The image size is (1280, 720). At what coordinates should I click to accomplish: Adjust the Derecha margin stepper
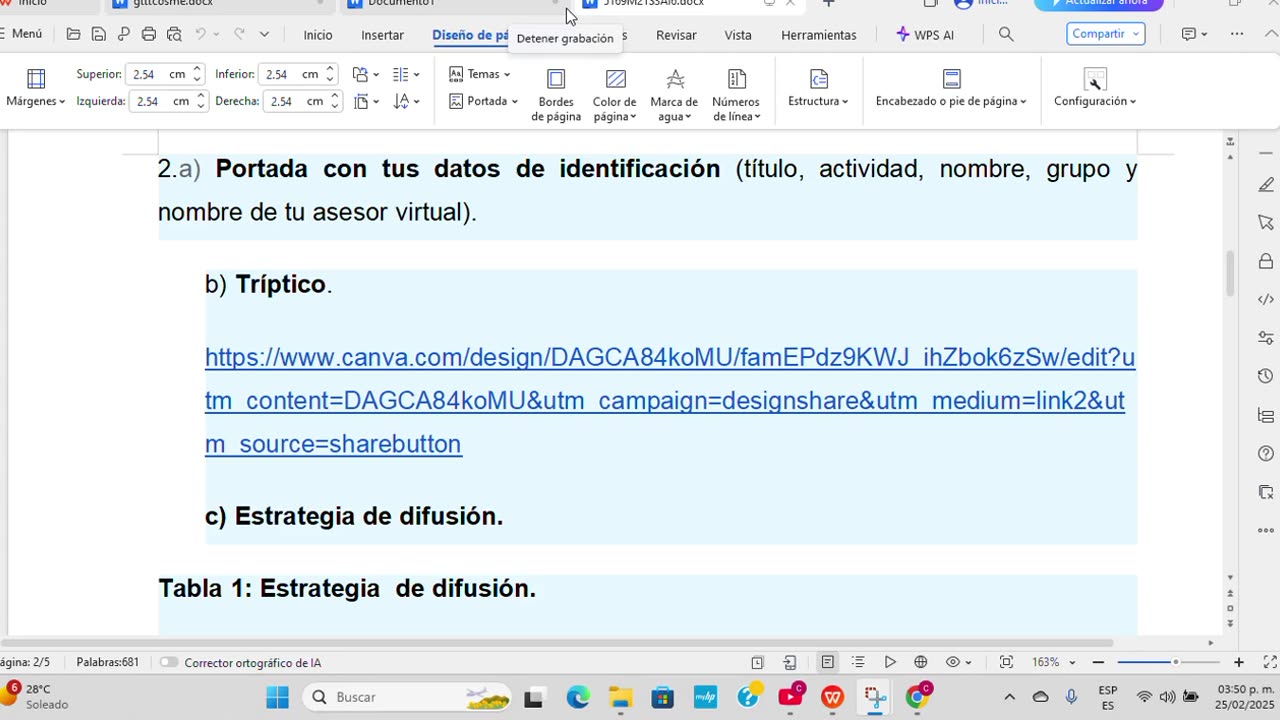click(335, 101)
